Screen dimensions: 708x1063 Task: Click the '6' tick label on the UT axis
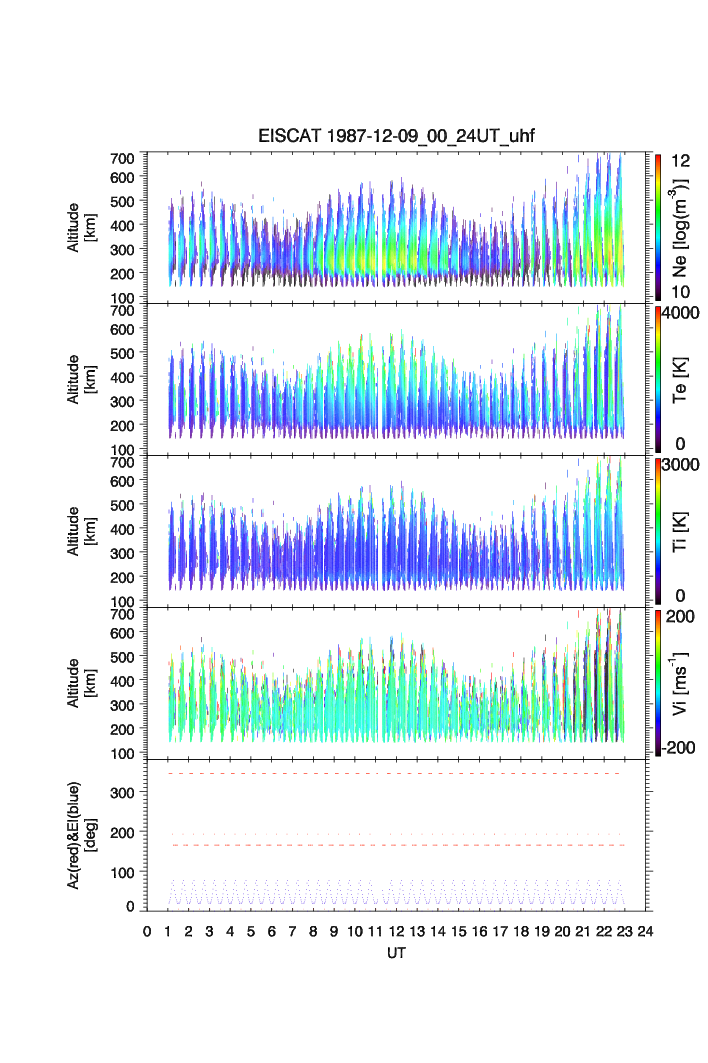pyautogui.click(x=272, y=931)
